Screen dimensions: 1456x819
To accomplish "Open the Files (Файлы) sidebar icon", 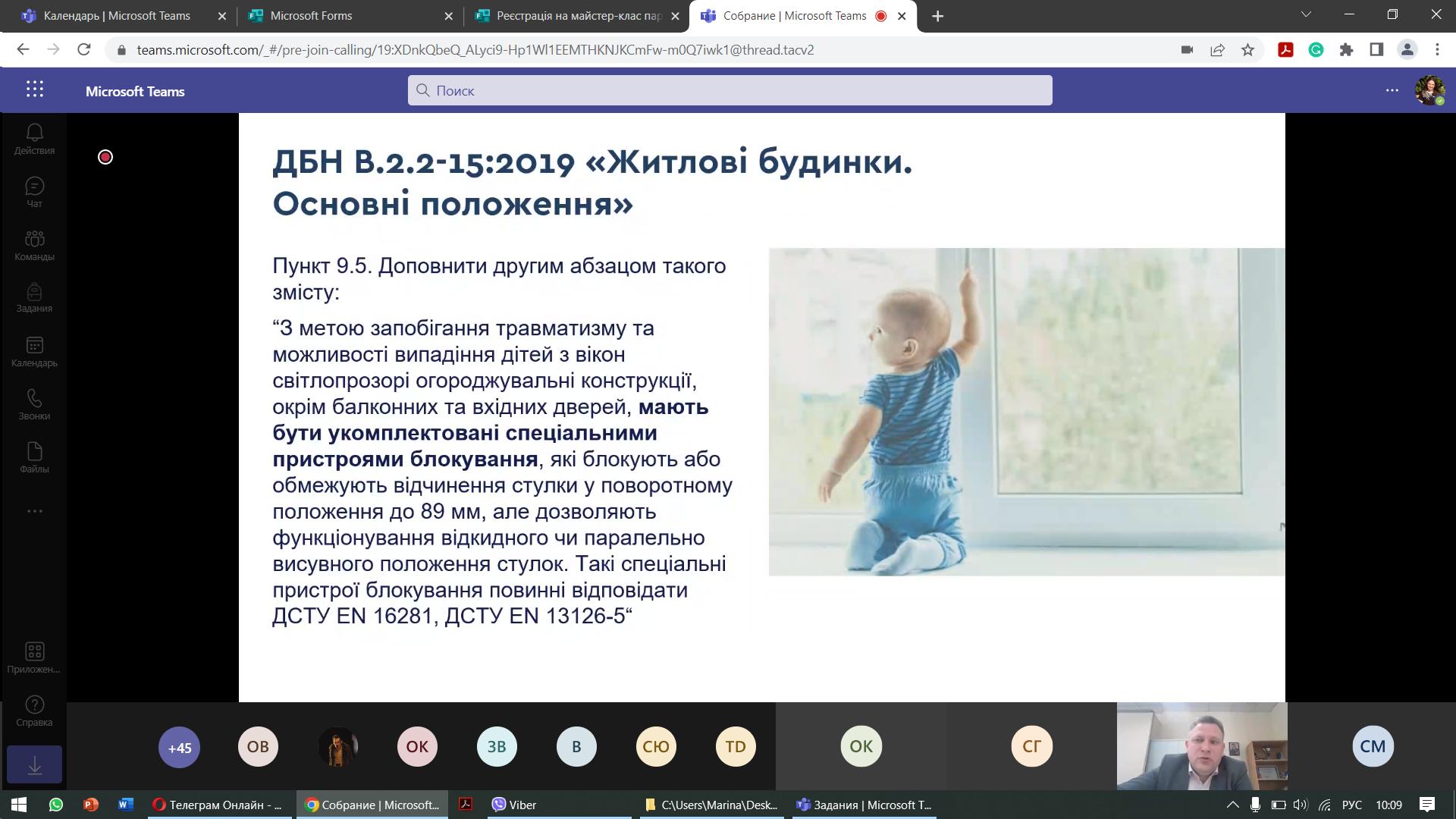I will click(34, 458).
